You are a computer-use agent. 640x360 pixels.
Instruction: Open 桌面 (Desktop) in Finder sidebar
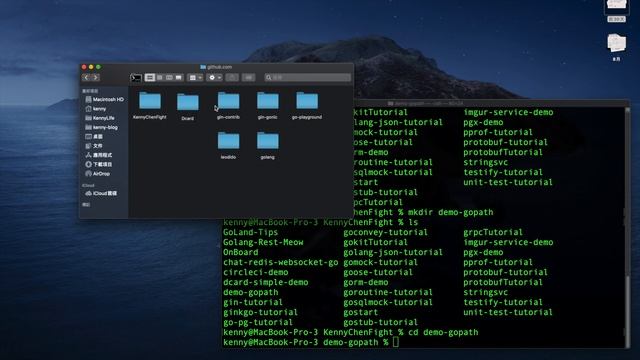pyautogui.click(x=94, y=137)
